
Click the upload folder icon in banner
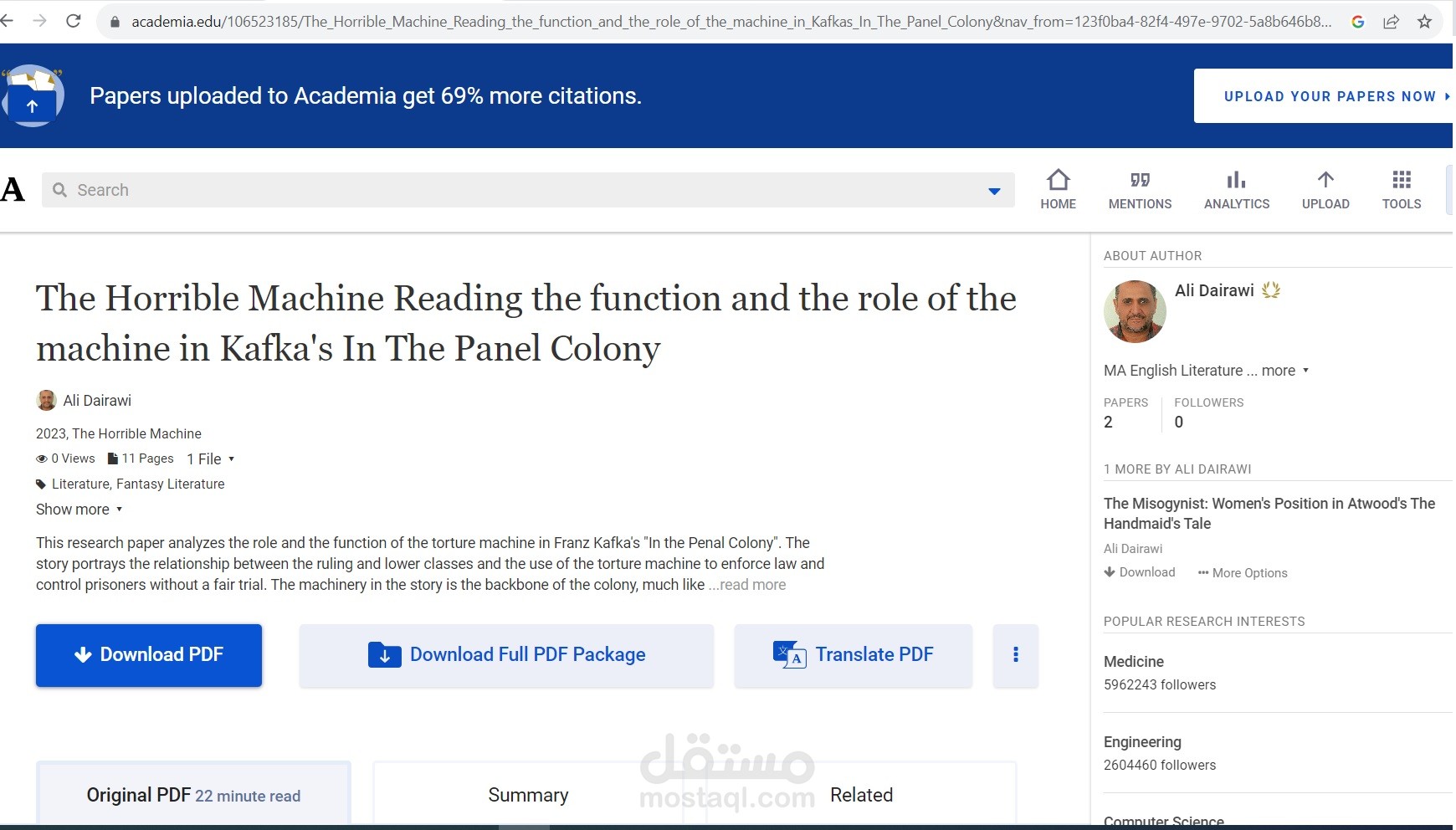point(32,95)
